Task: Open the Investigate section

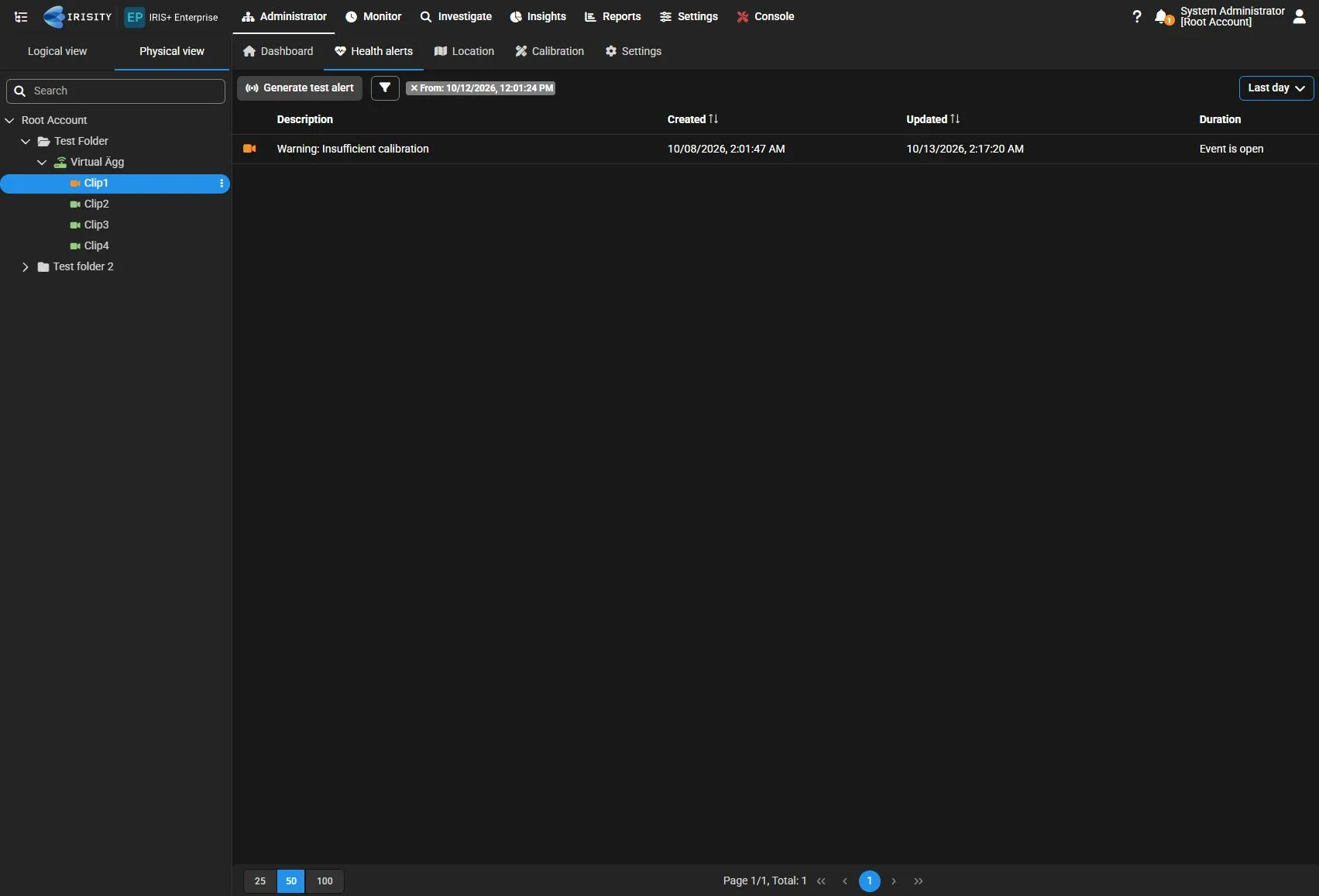Action: click(x=456, y=16)
